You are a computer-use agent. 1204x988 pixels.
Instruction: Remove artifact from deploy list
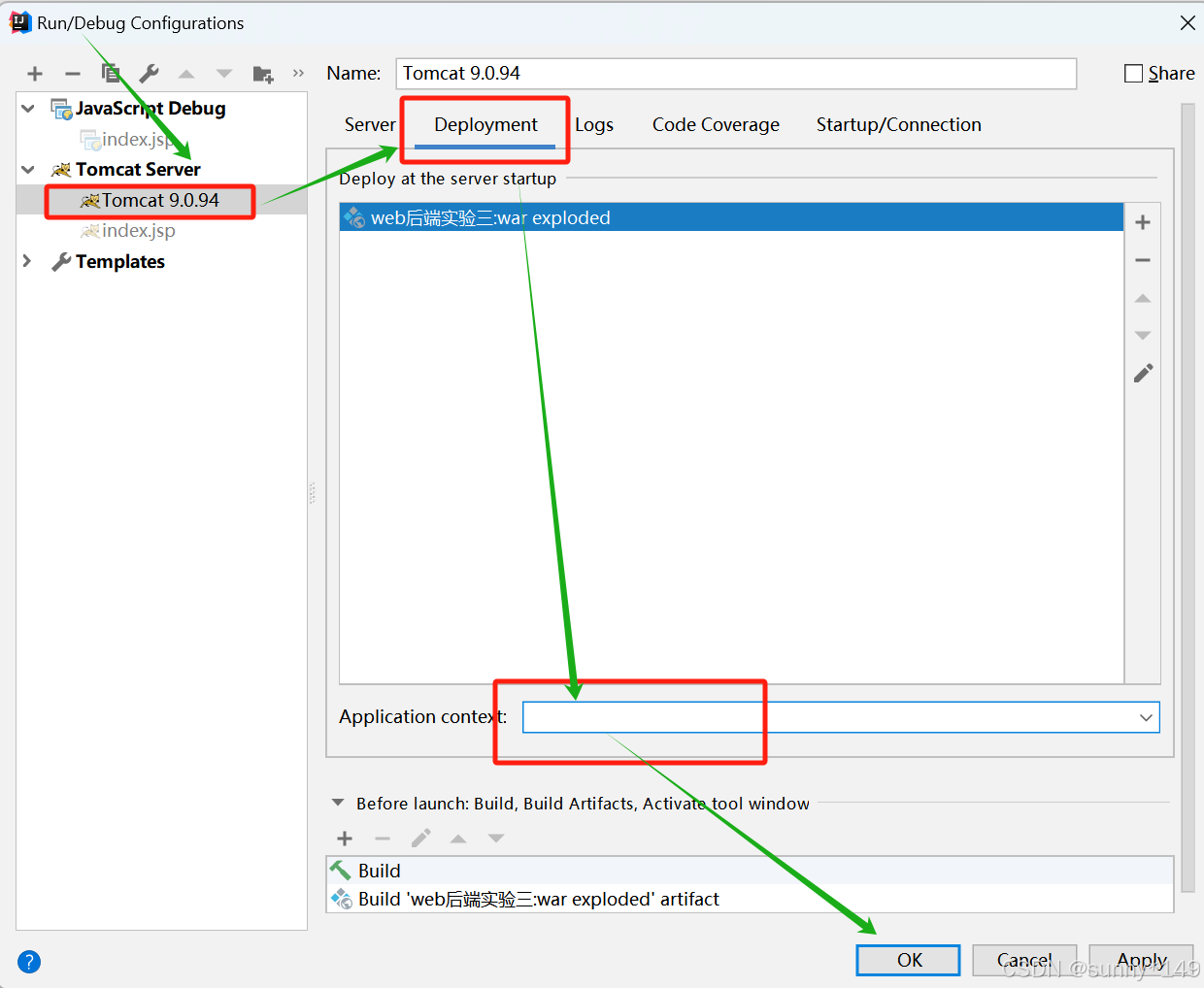[1143, 260]
